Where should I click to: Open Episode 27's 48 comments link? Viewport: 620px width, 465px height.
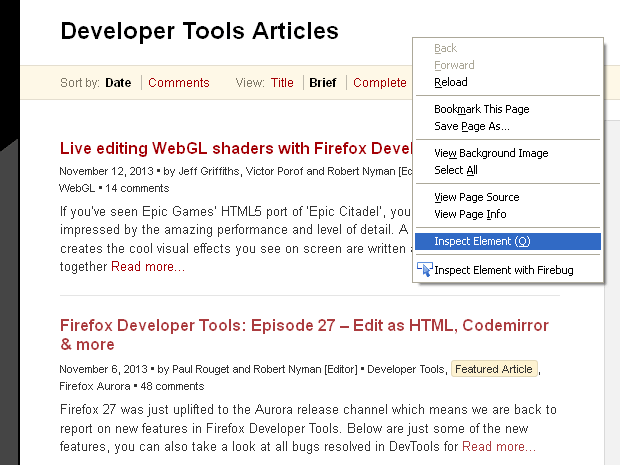(x=172, y=386)
